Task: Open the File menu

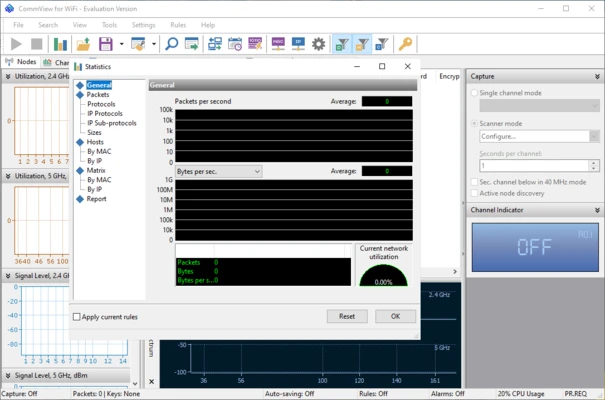Action: click(18, 25)
